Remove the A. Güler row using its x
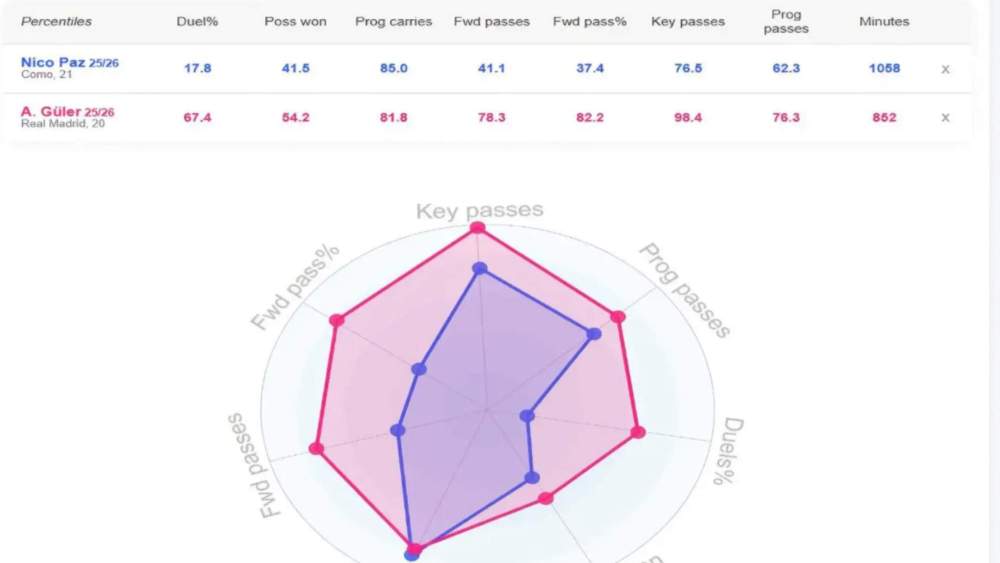Screen dimensions: 1000x563 945,118
